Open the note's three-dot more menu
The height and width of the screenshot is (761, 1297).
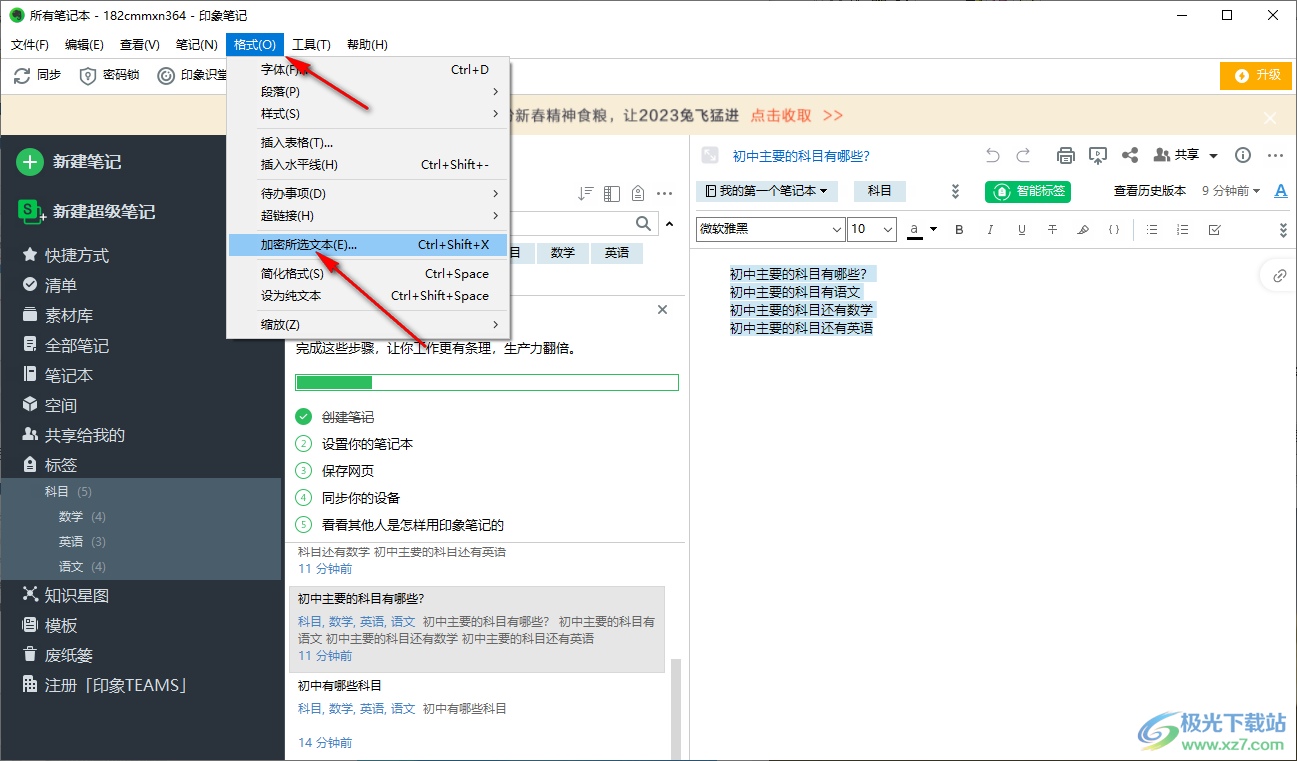pyautogui.click(x=1275, y=155)
